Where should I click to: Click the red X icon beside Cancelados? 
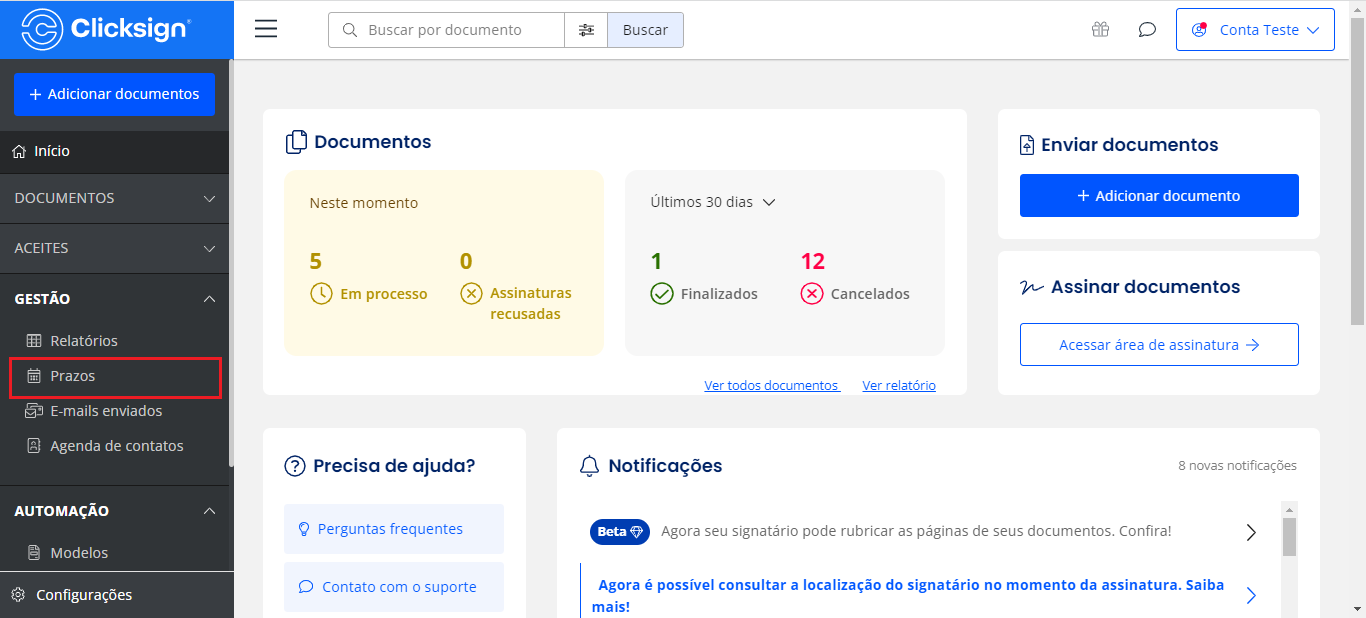point(812,294)
